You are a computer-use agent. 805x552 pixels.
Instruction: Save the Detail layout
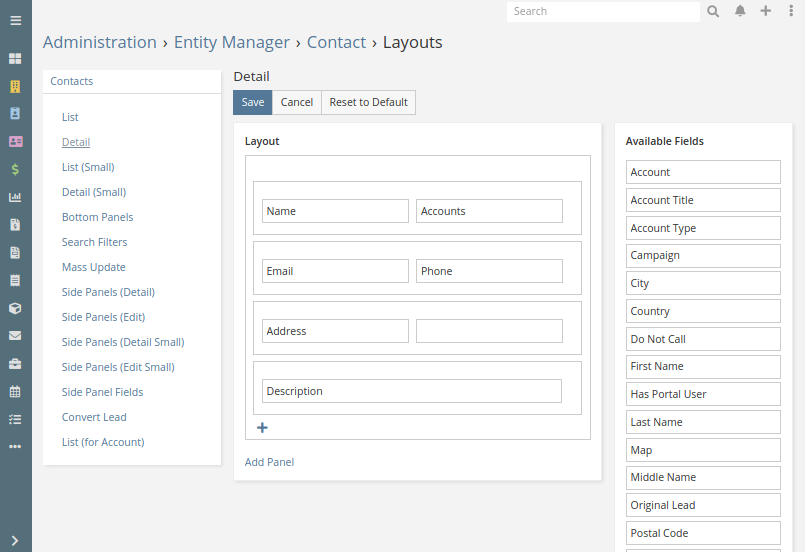tap(253, 102)
